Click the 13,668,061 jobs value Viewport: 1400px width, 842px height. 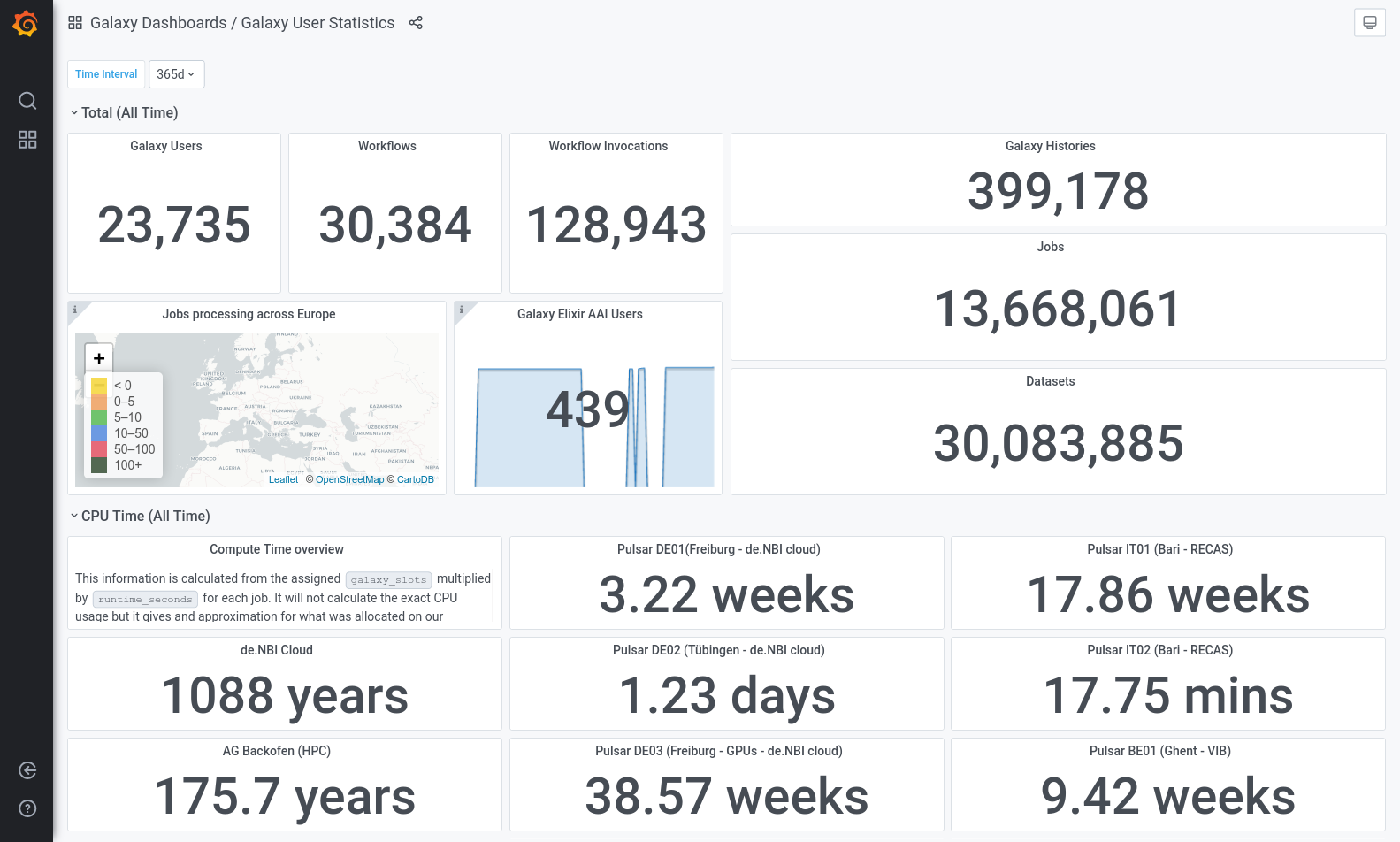pyautogui.click(x=1059, y=310)
